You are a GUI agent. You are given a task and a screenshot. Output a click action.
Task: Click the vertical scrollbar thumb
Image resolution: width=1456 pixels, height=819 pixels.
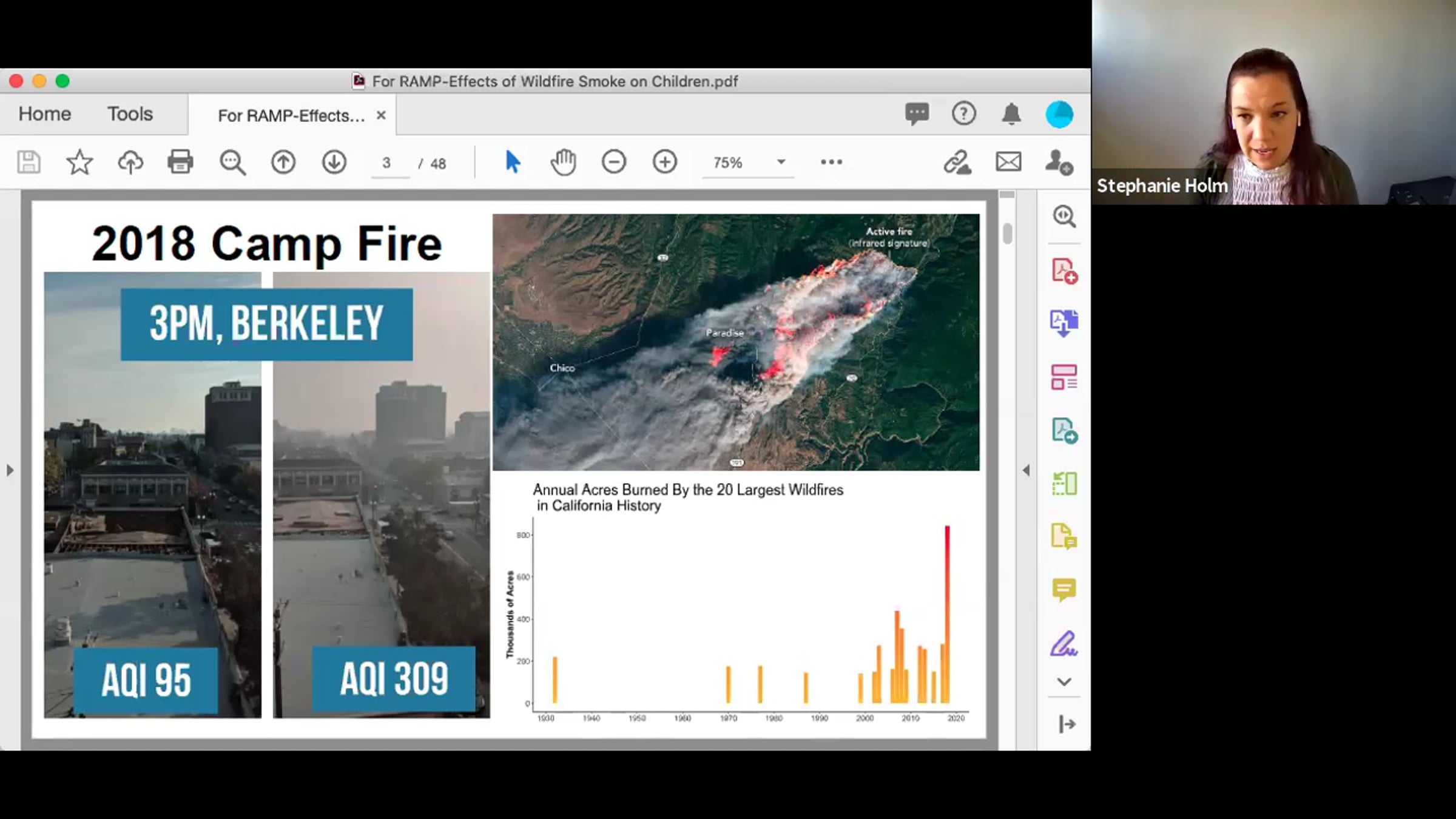coord(1008,234)
